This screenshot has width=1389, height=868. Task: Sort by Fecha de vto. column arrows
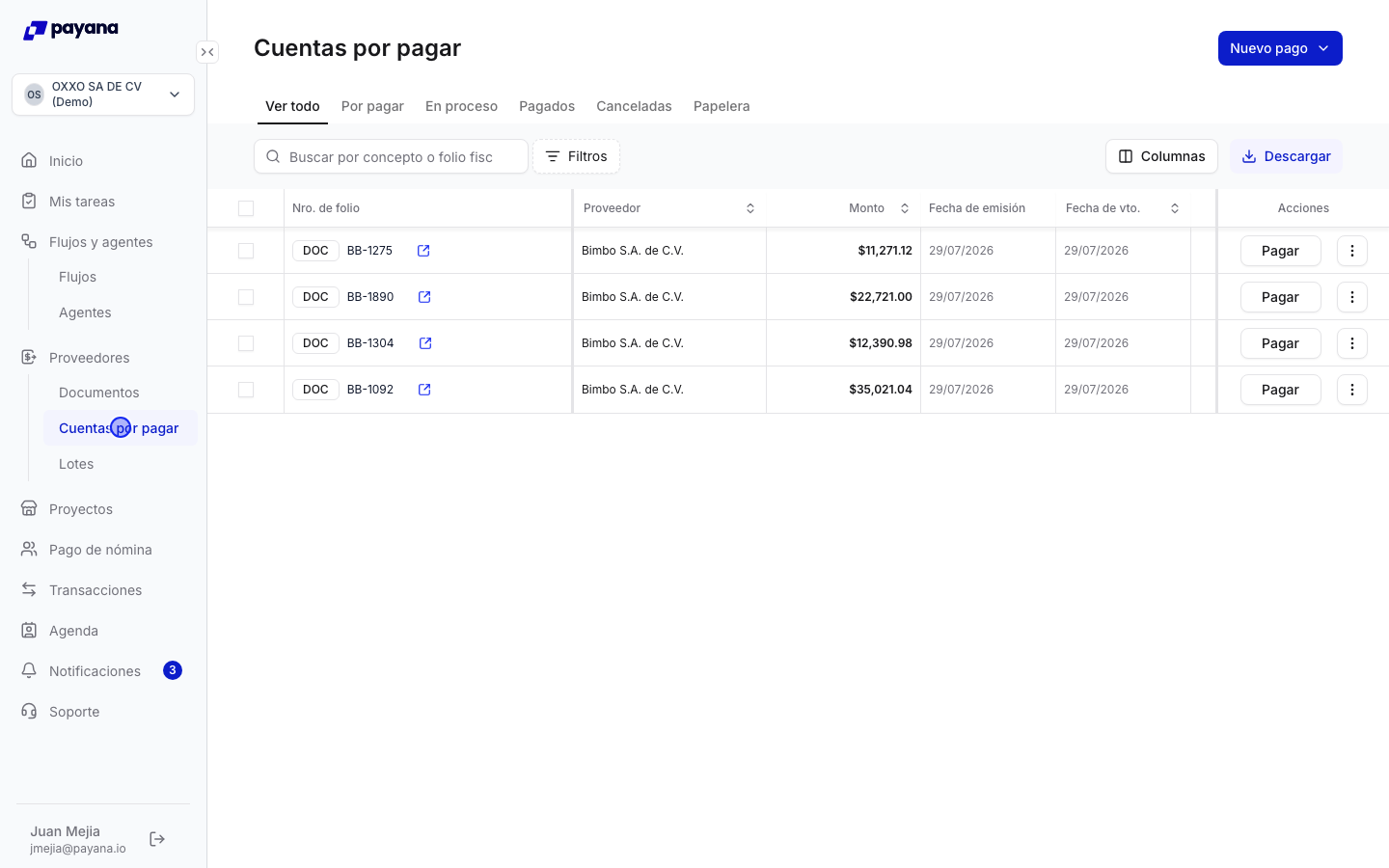pyautogui.click(x=1175, y=208)
